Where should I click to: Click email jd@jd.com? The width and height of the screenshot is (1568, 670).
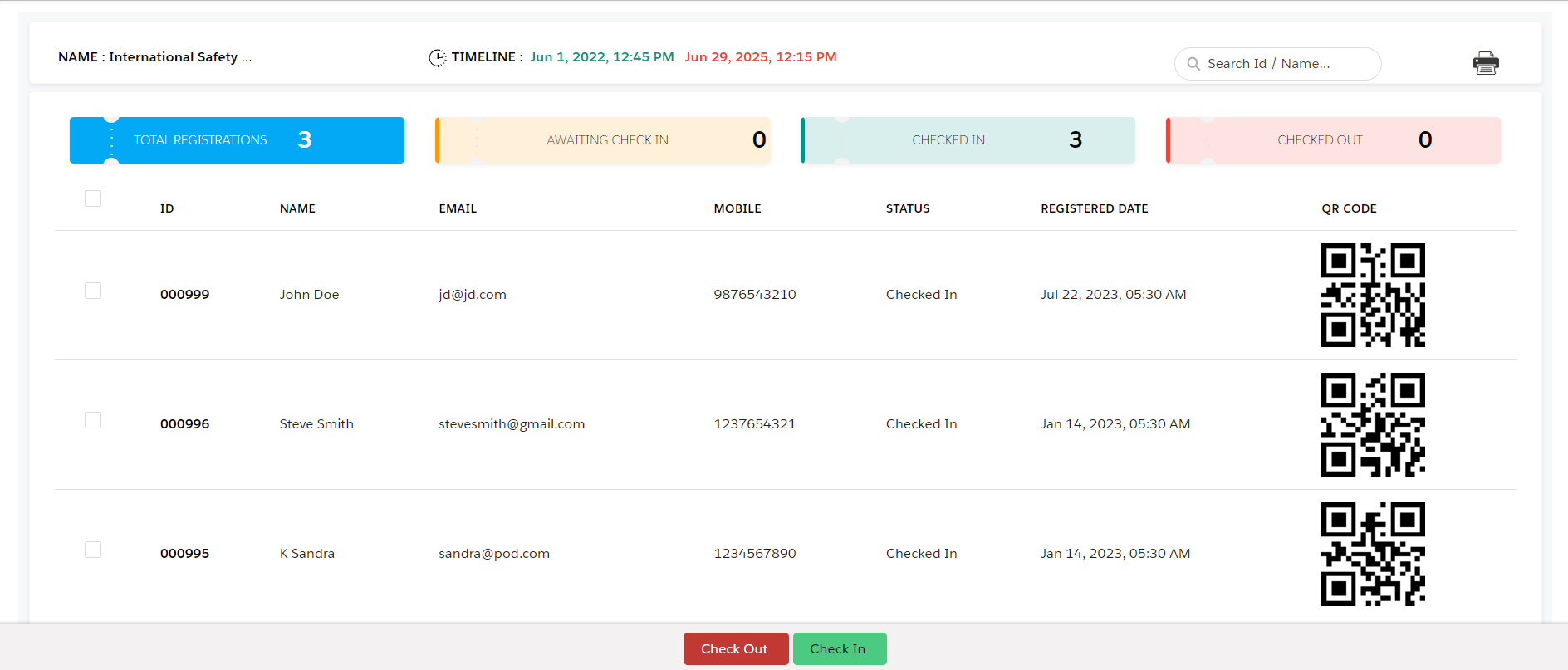(x=473, y=295)
